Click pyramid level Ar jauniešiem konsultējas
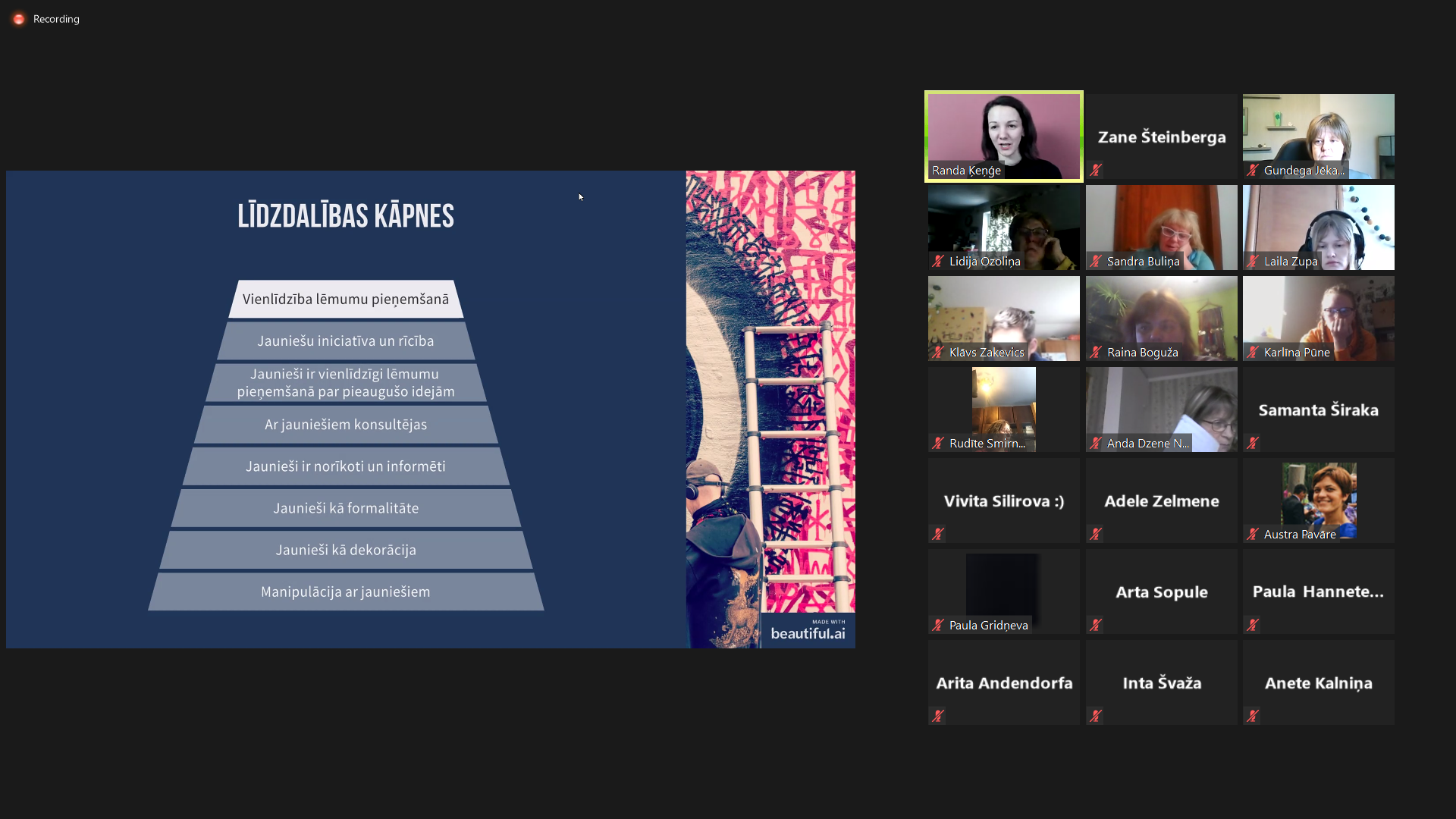The height and width of the screenshot is (819, 1456). click(x=346, y=425)
